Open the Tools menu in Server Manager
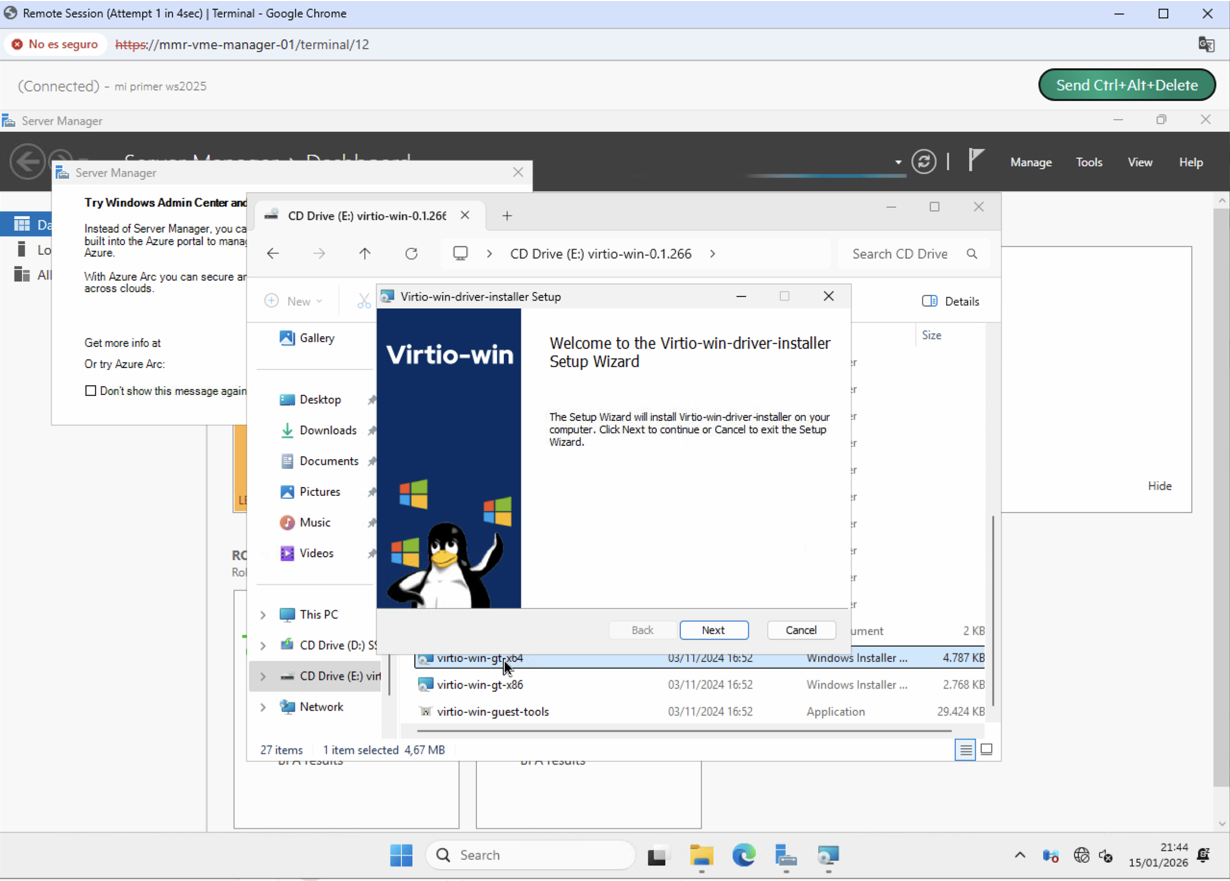 1089,161
